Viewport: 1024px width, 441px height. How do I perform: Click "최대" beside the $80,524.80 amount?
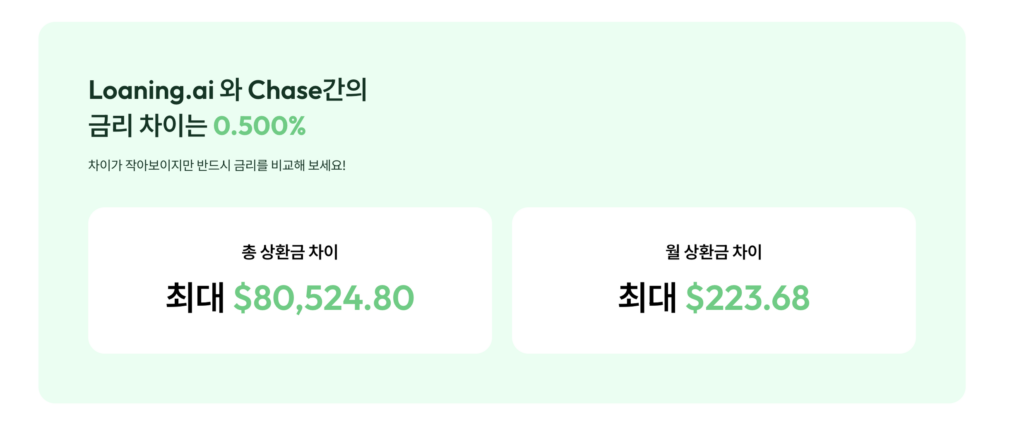(195, 297)
